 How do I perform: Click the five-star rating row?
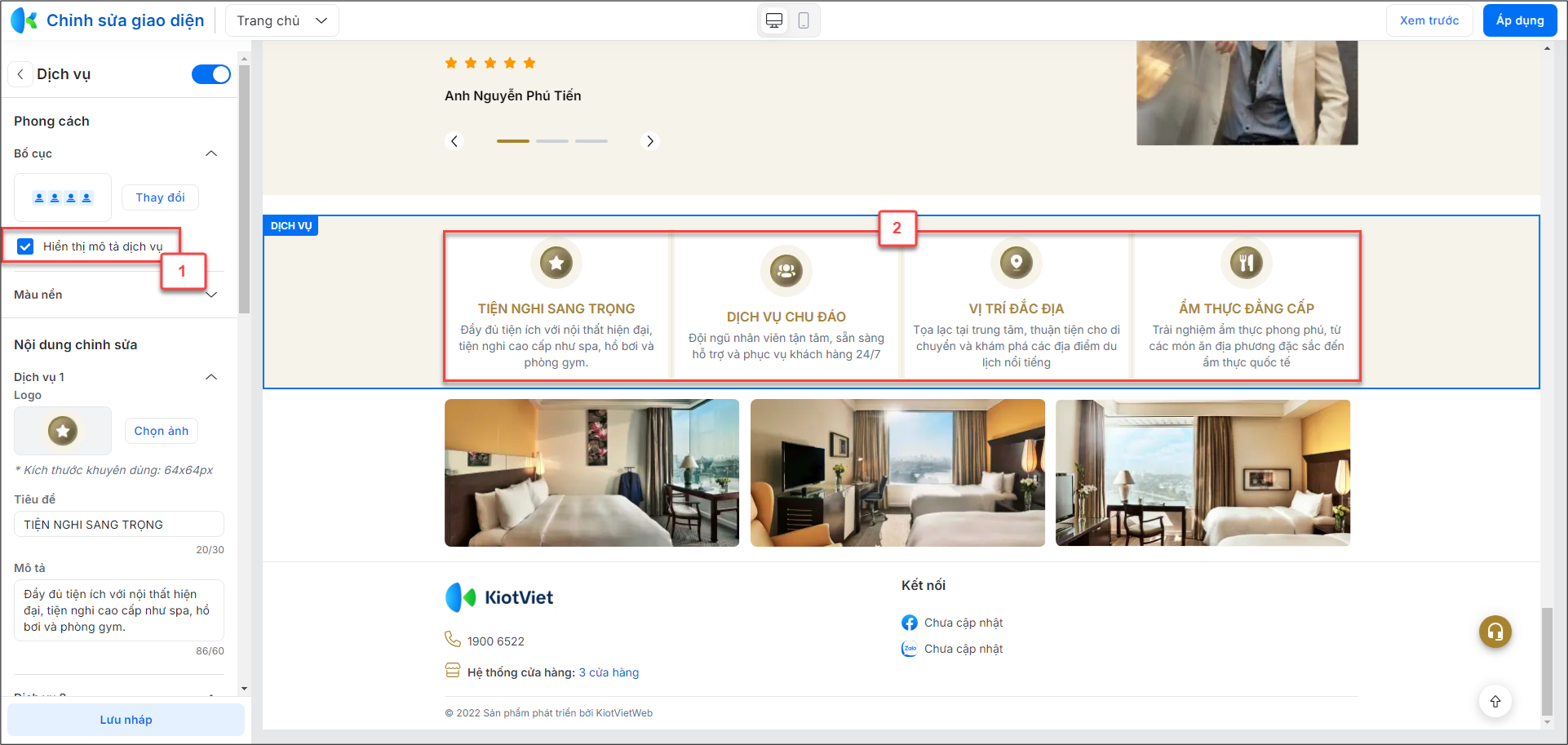490,63
